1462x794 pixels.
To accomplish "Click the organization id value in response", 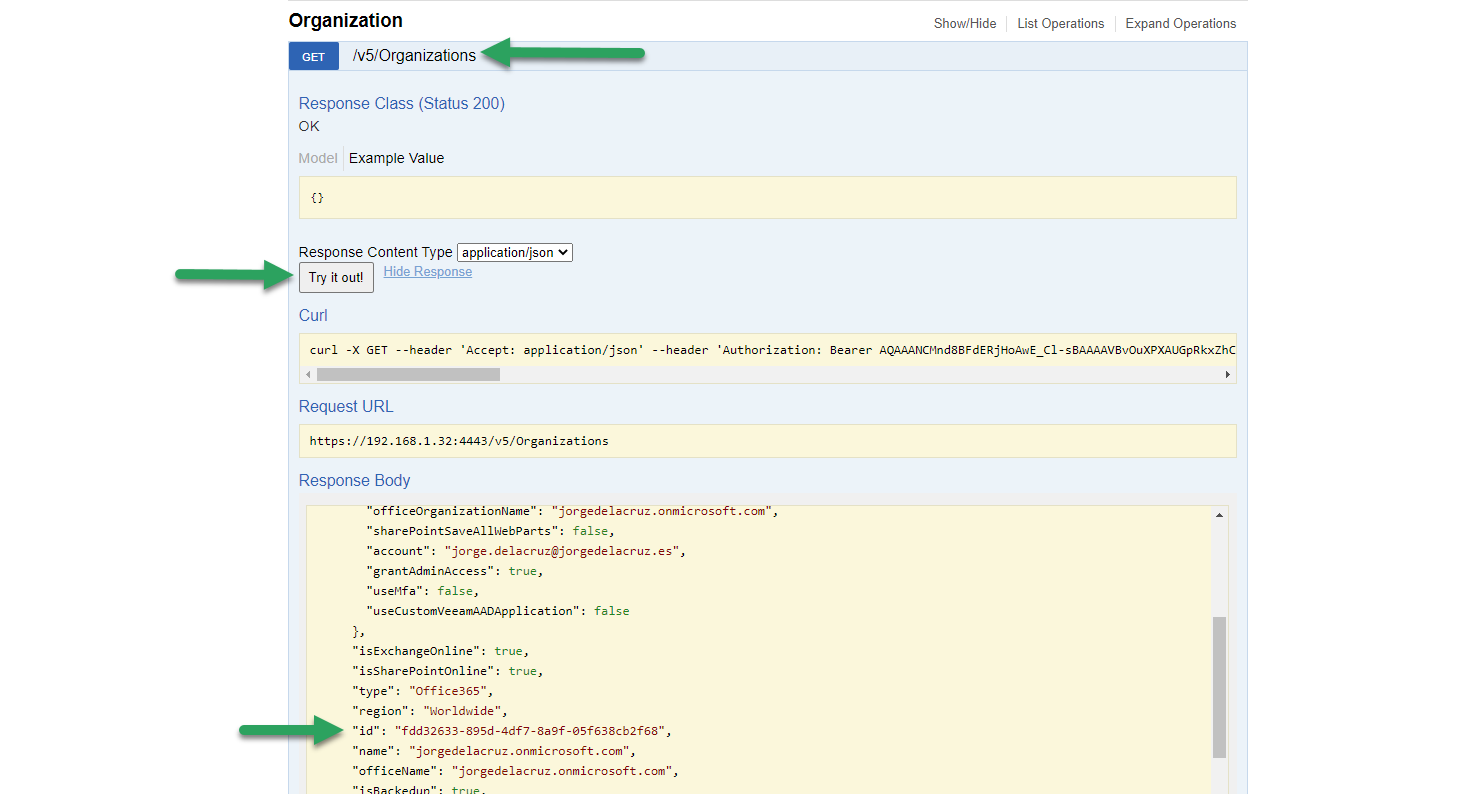I will [529, 731].
